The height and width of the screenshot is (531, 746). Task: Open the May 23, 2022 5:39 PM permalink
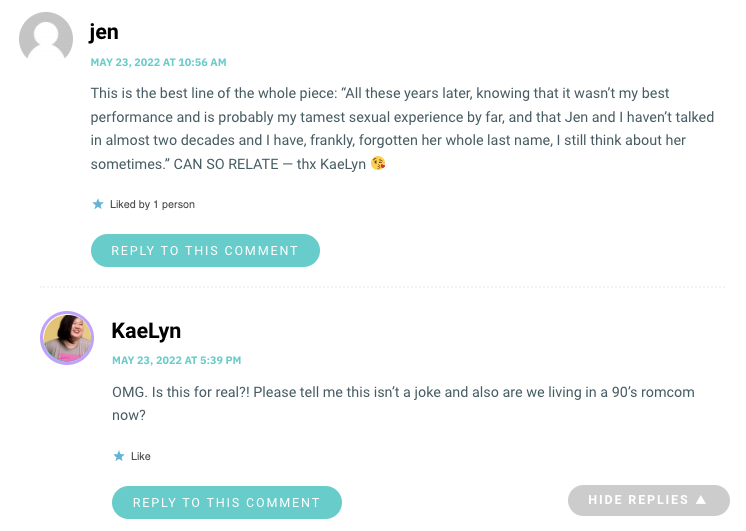[x=176, y=360]
